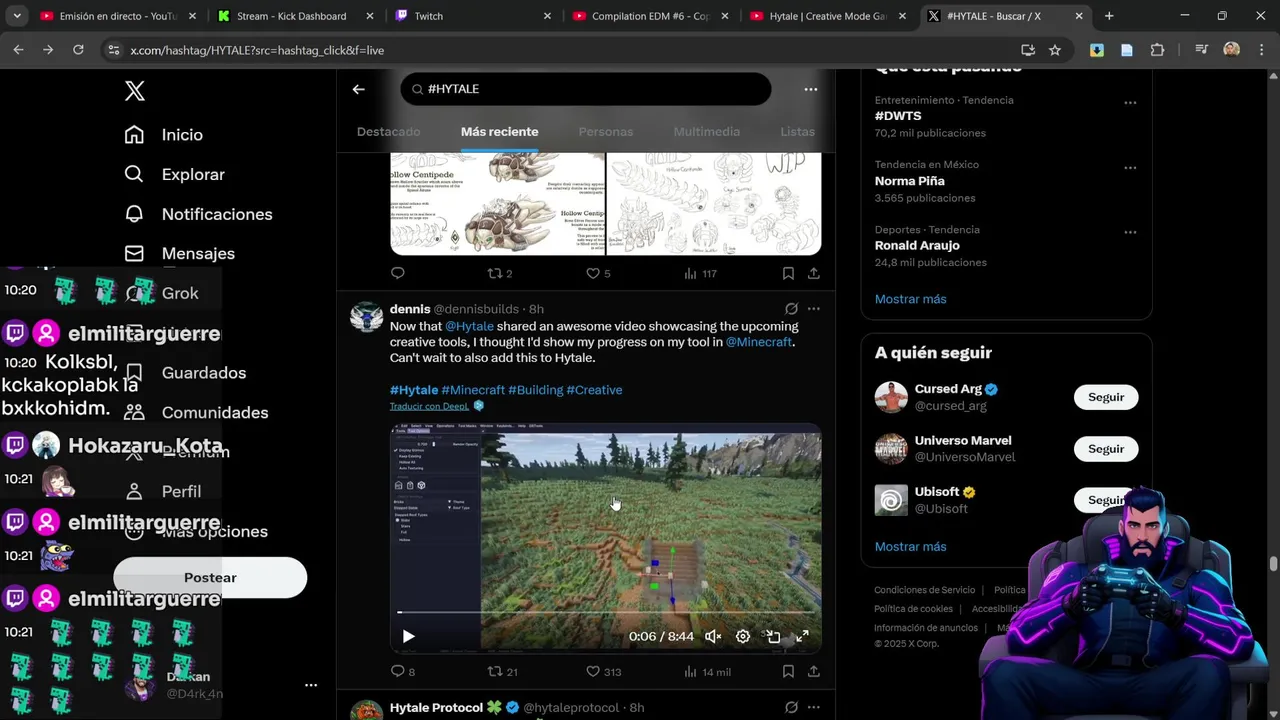This screenshot has height=720, width=1280.
Task: Follow Cursed Arg with Seguir
Action: (1106, 397)
